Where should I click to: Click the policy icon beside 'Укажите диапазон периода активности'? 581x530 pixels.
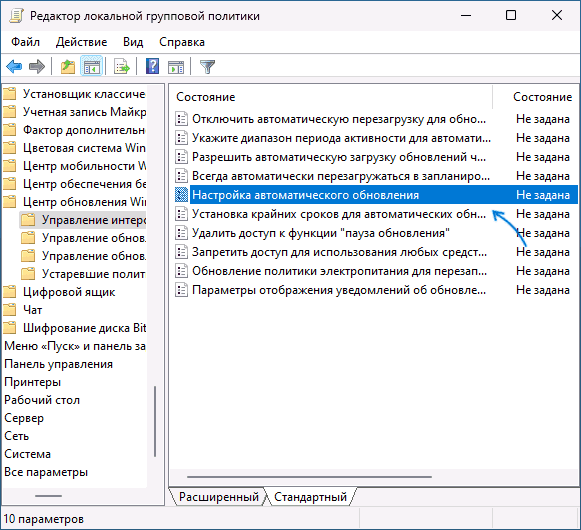[x=181, y=138]
